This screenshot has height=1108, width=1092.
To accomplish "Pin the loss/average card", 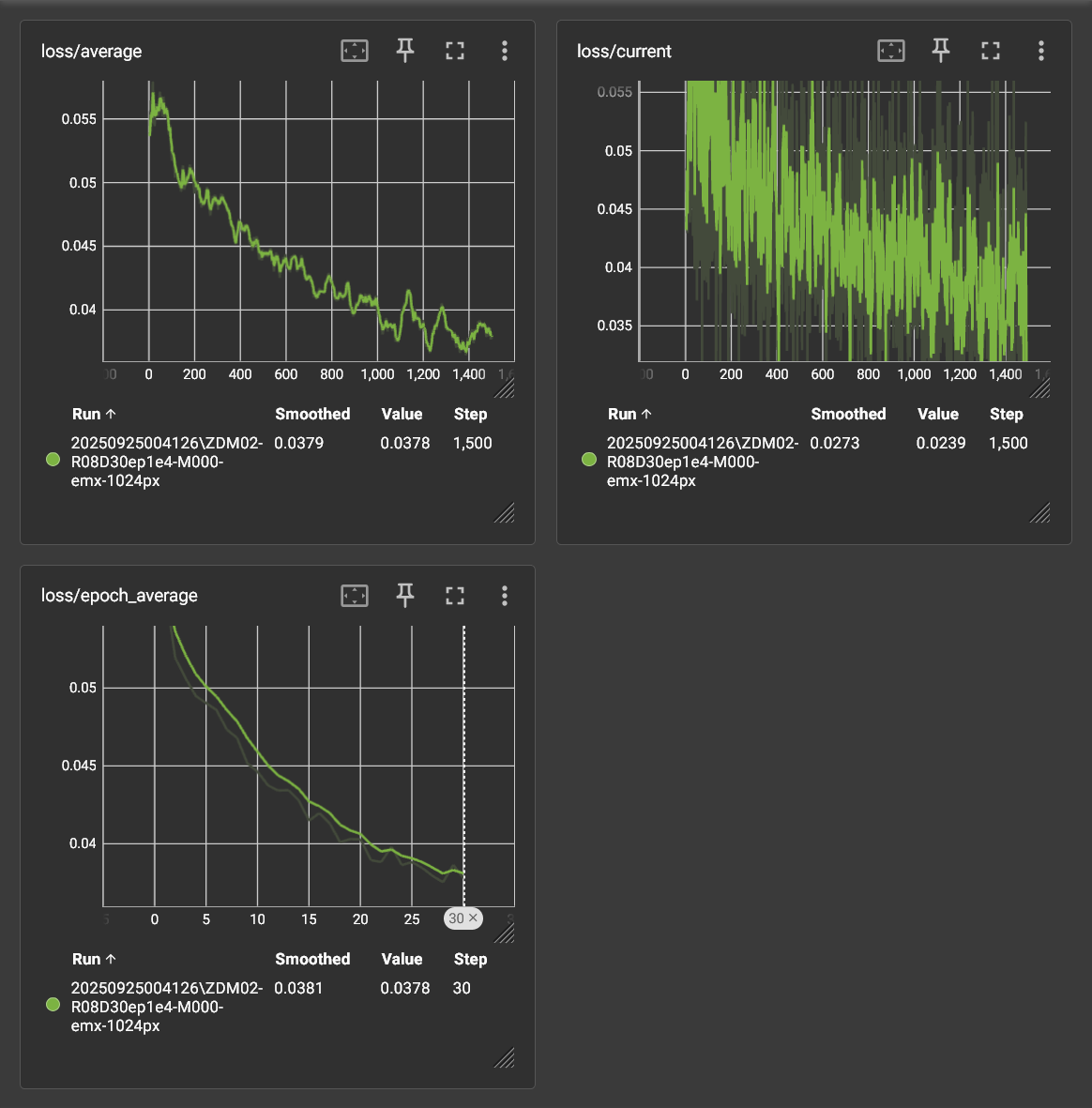I will pos(405,51).
